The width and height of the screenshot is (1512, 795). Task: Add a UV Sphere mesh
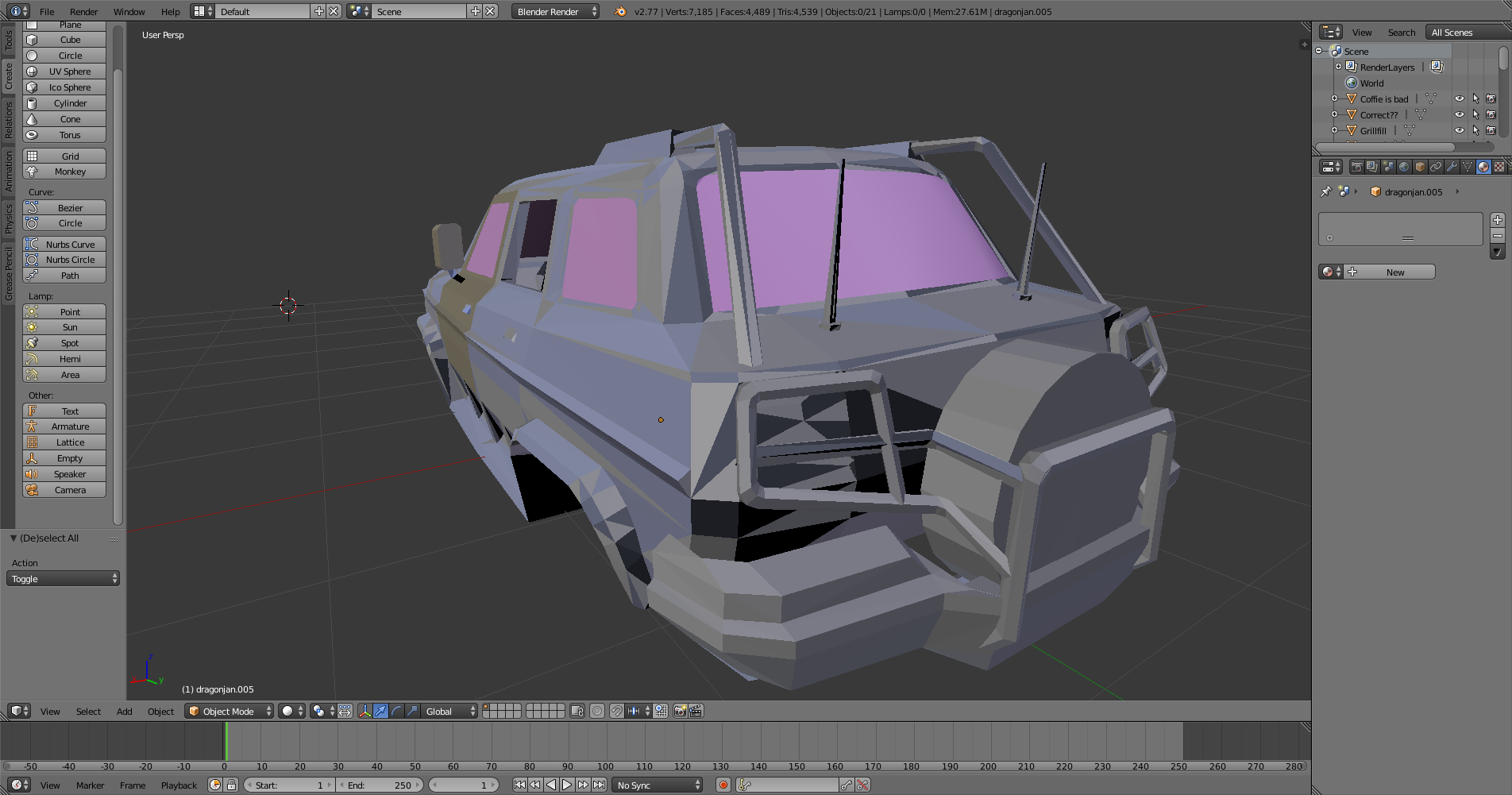(64, 71)
